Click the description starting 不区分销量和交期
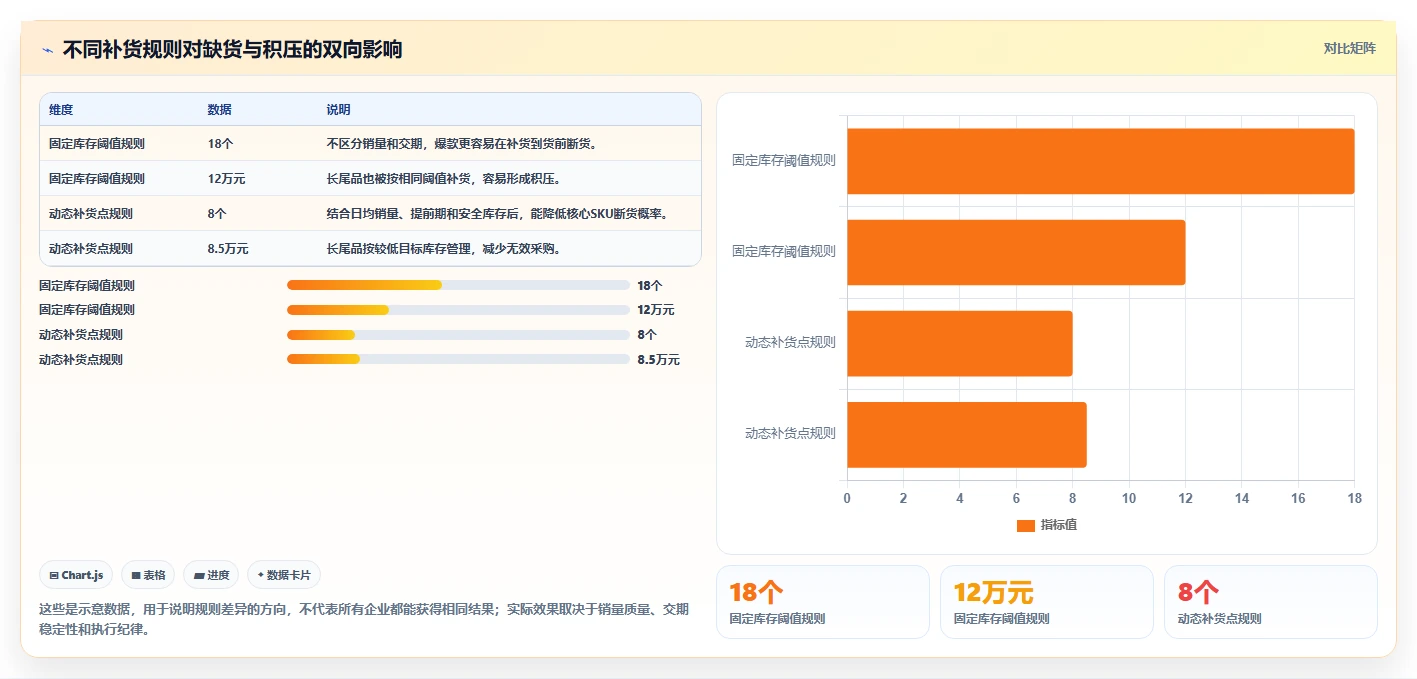This screenshot has height=679, width=1417. pyautogui.click(x=462, y=144)
